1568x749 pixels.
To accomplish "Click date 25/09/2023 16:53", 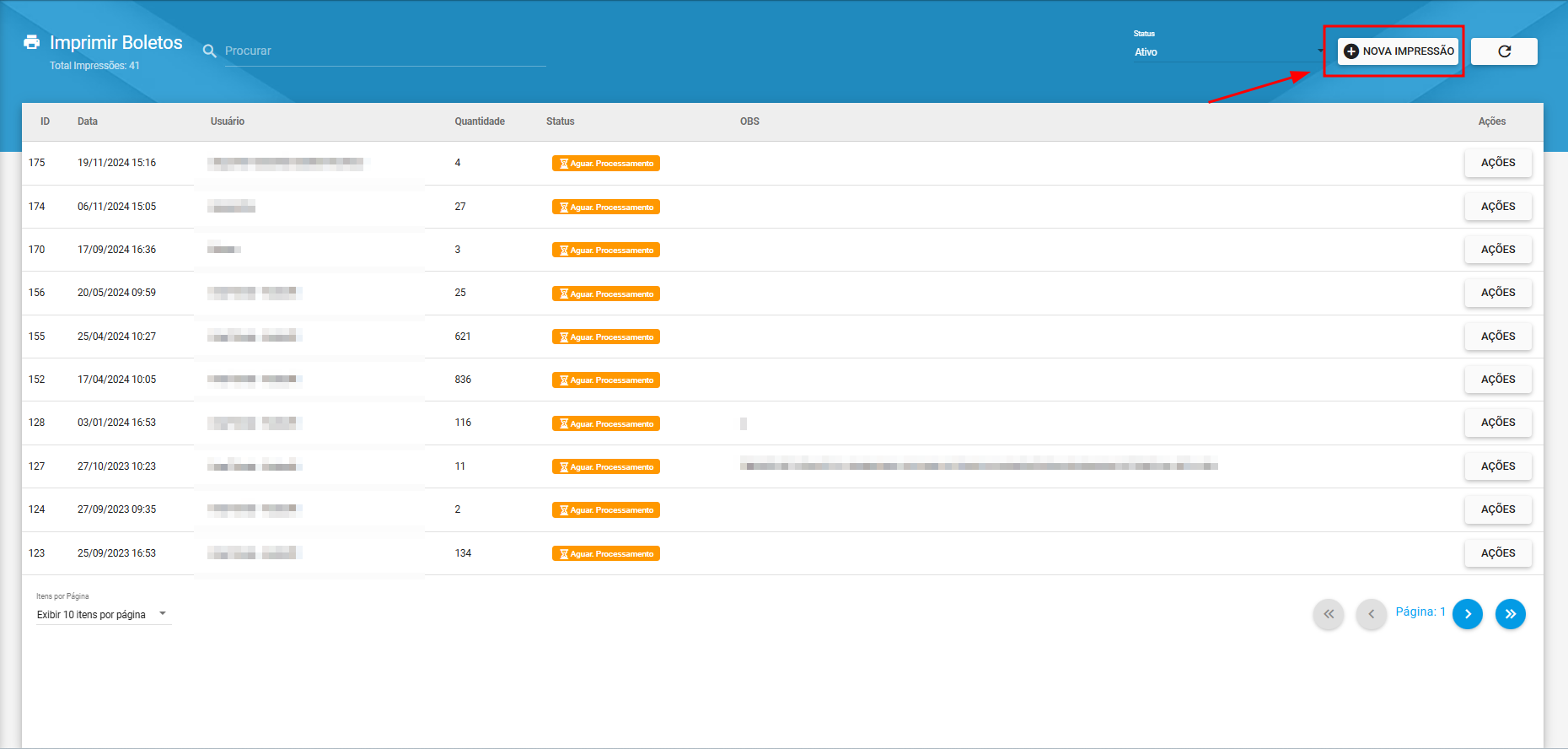I will [x=116, y=553].
